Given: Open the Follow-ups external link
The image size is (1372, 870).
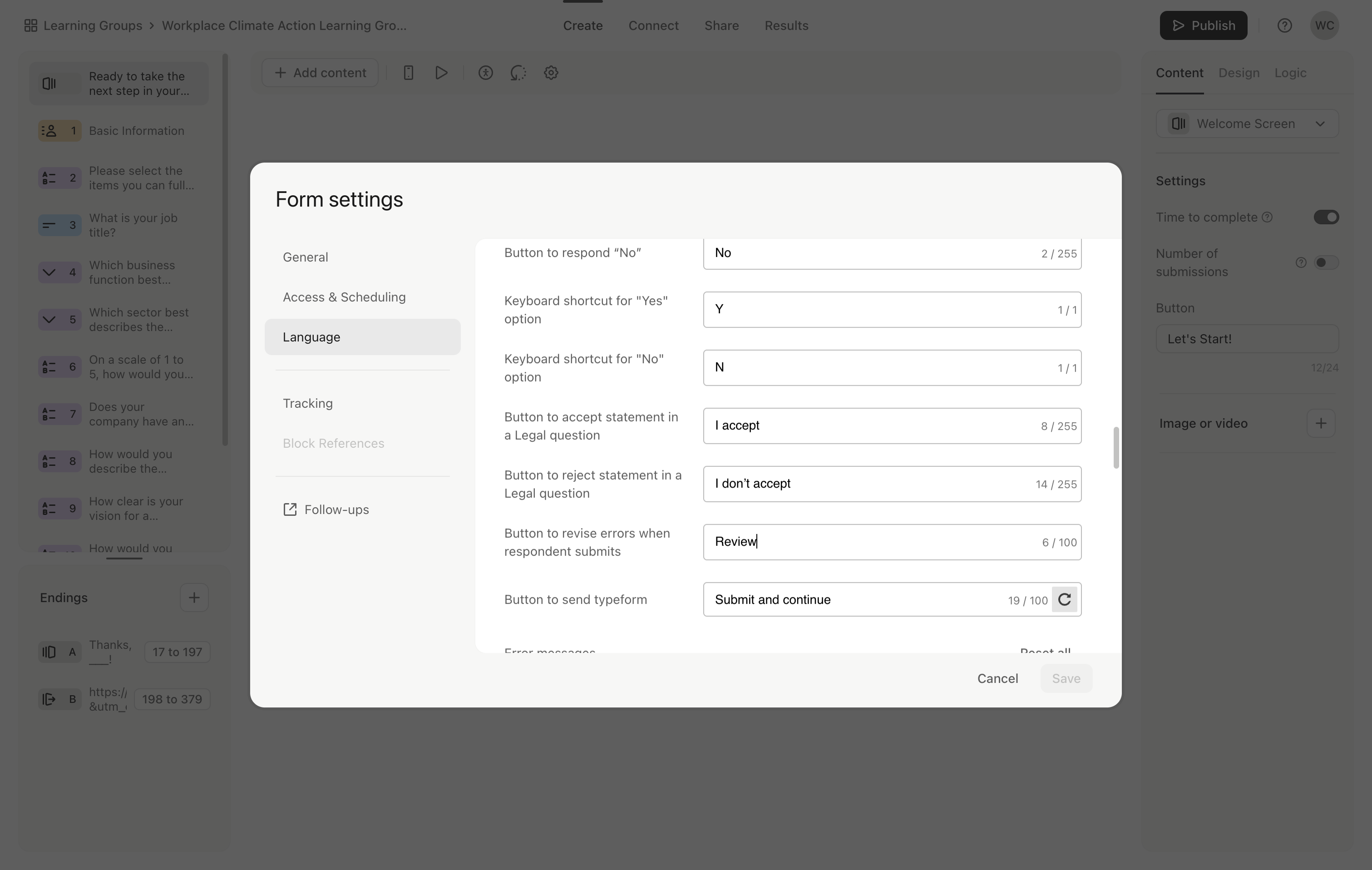Looking at the screenshot, I should click(x=326, y=509).
